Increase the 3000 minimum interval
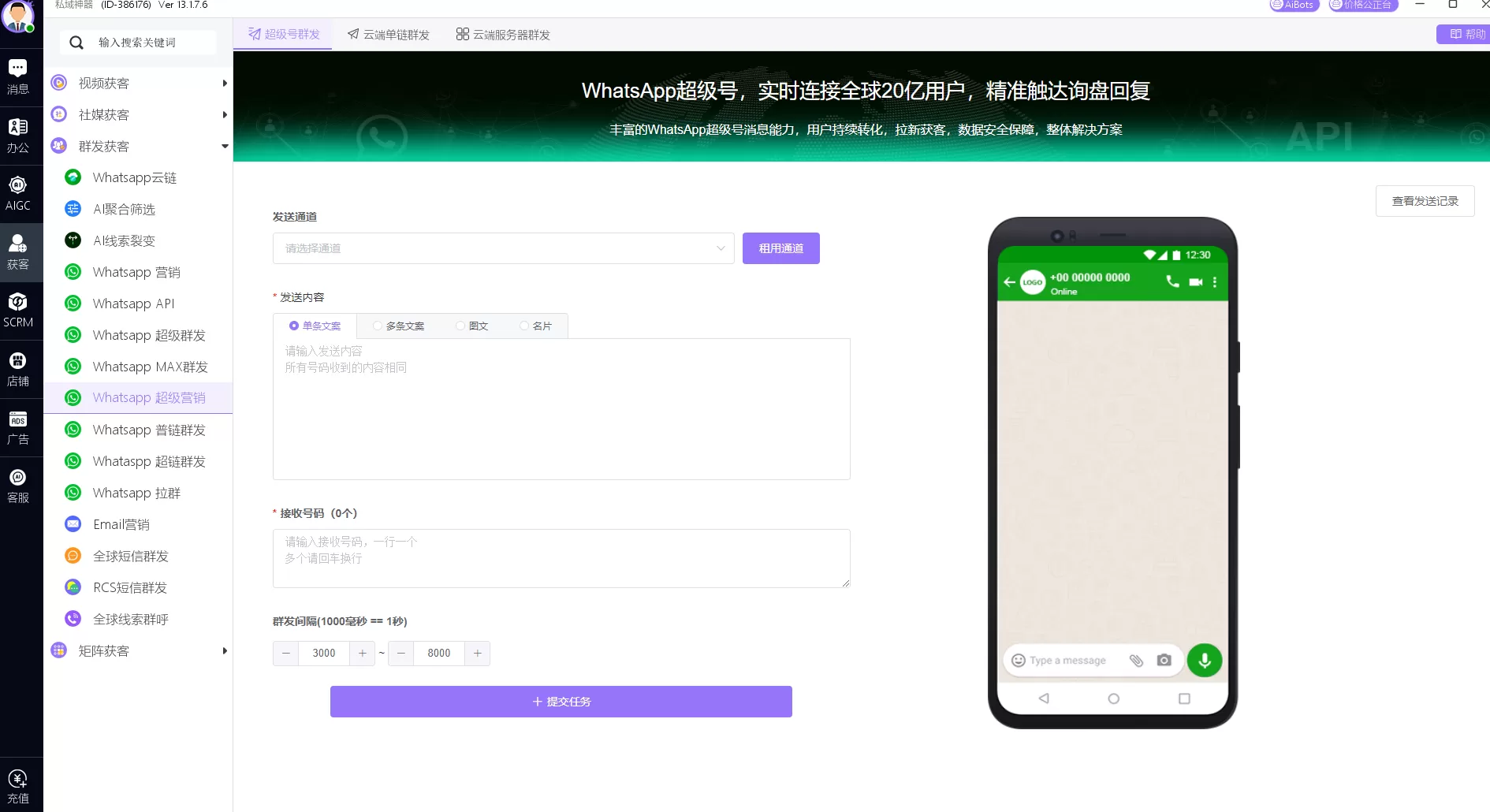The image size is (1490, 812). 362,653
